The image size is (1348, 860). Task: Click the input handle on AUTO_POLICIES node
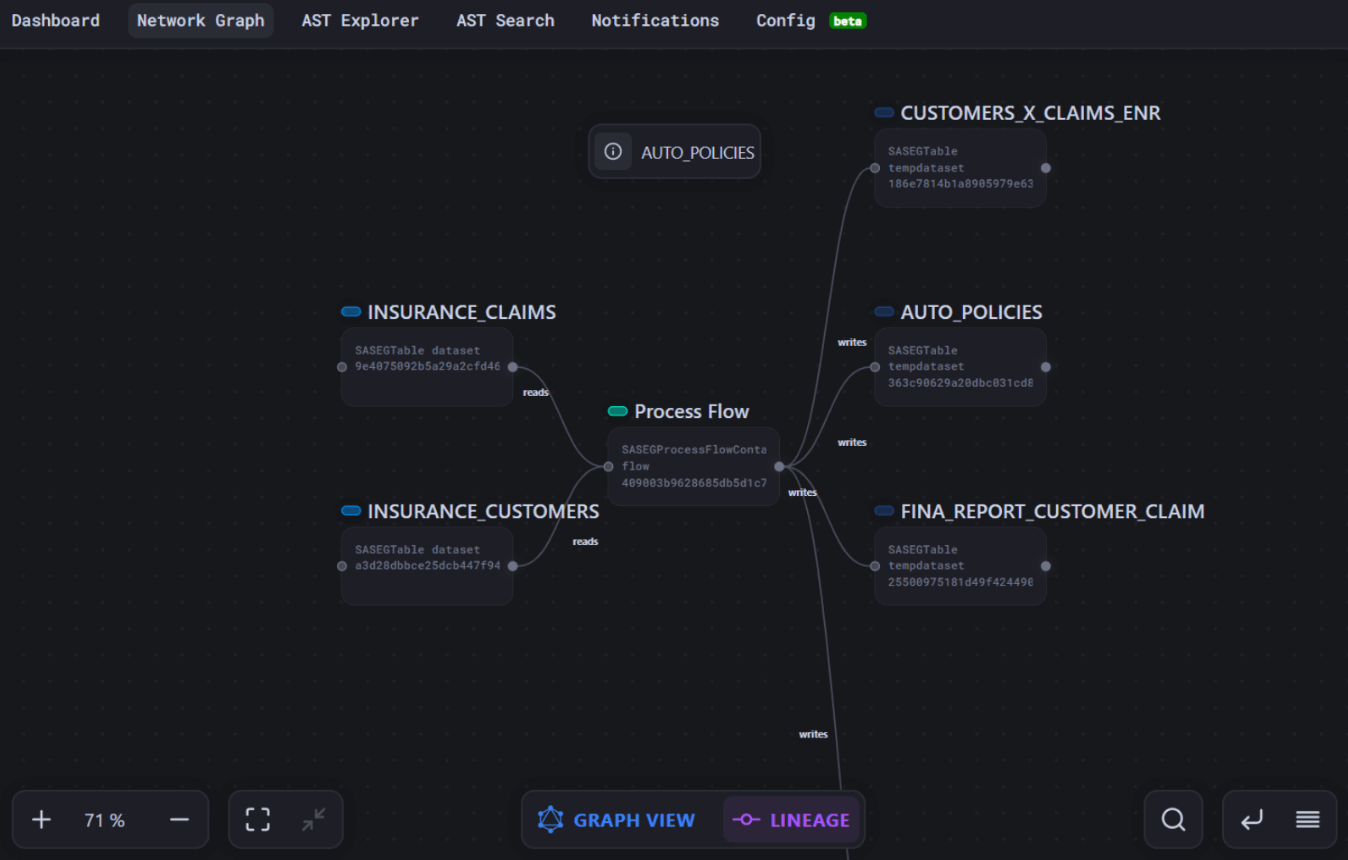tap(875, 367)
